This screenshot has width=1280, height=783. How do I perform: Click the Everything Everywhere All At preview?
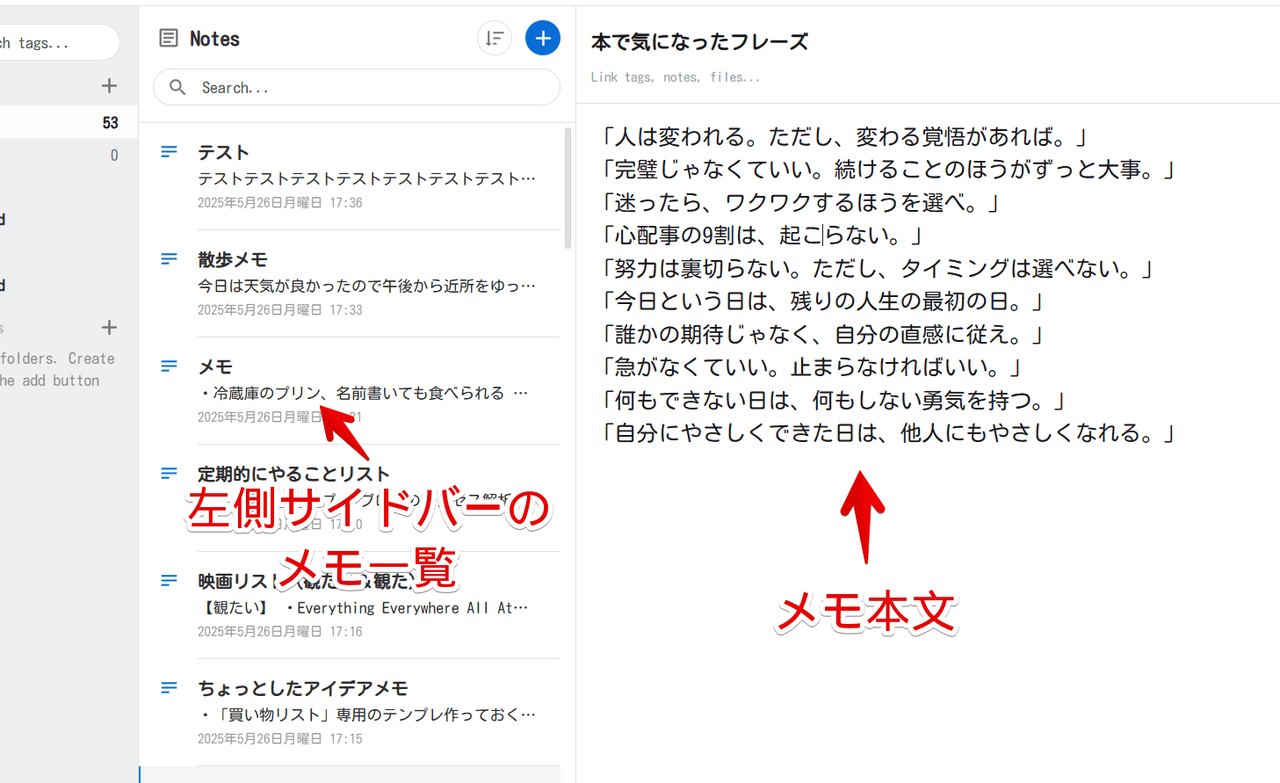click(x=364, y=607)
